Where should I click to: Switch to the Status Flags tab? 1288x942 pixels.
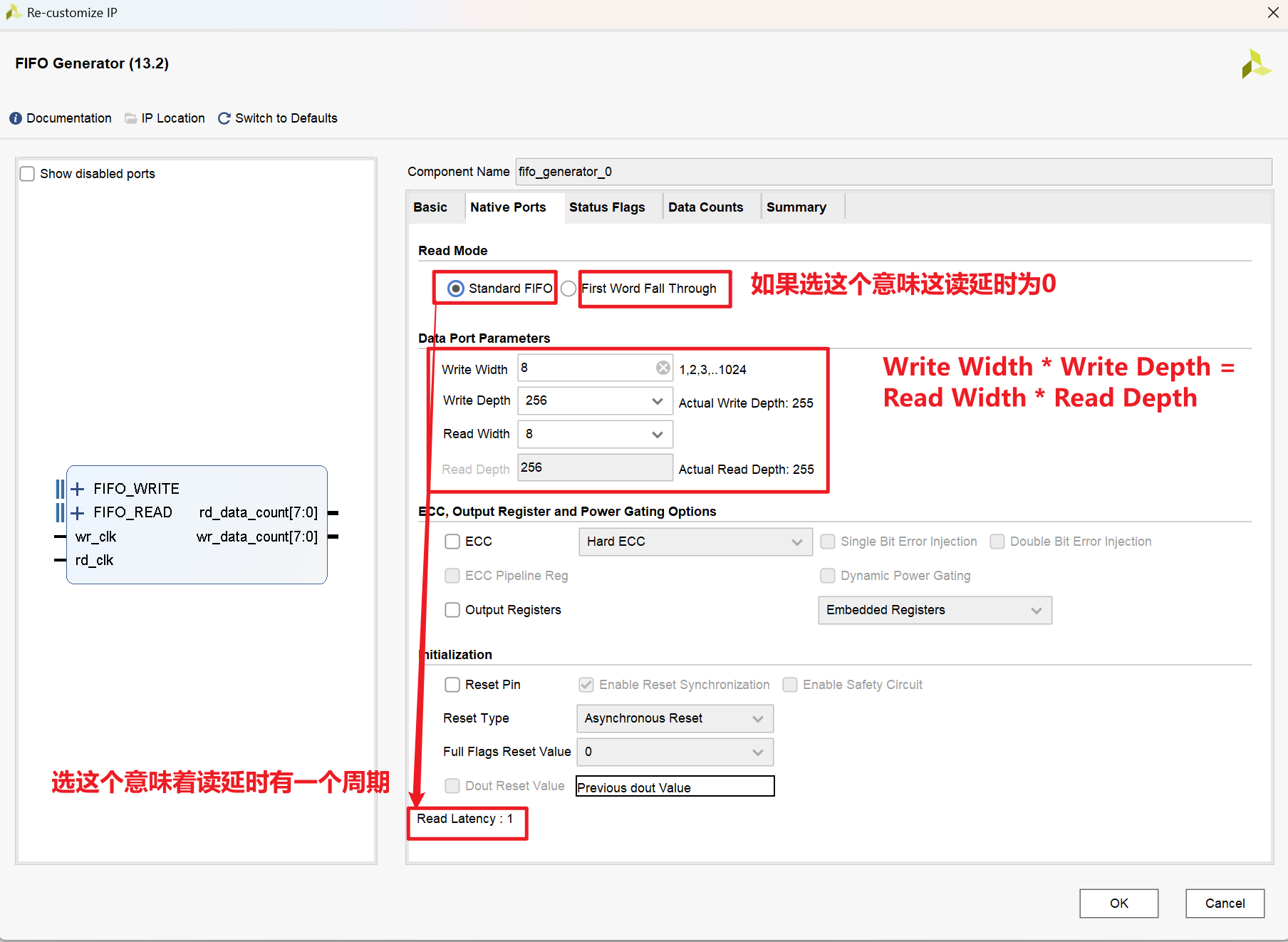pos(607,207)
